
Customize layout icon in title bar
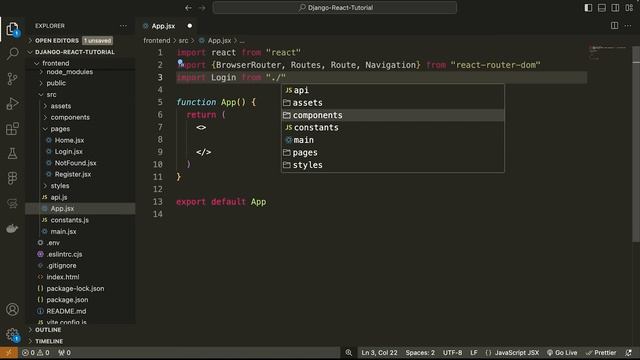[x=629, y=8]
